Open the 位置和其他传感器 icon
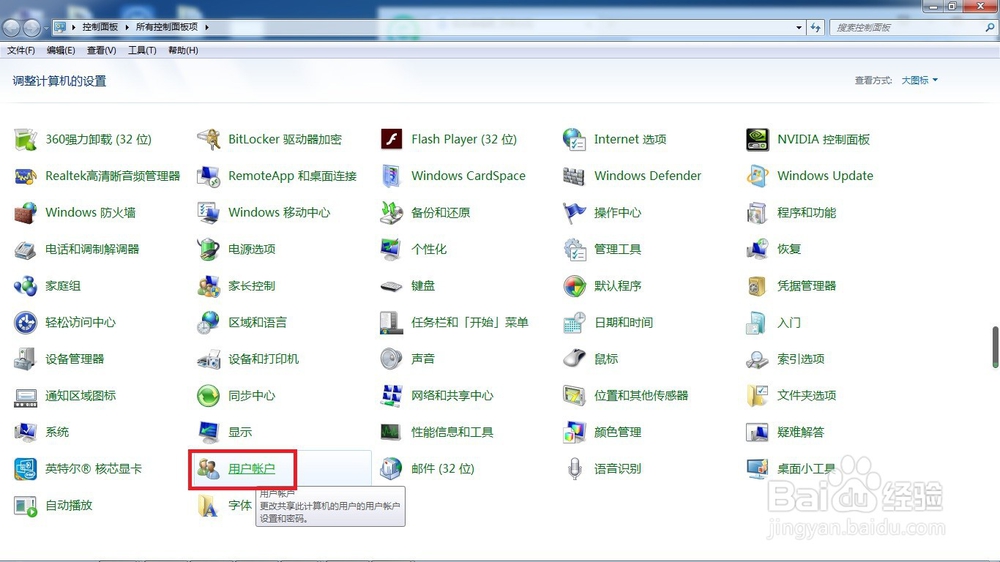 tap(574, 396)
